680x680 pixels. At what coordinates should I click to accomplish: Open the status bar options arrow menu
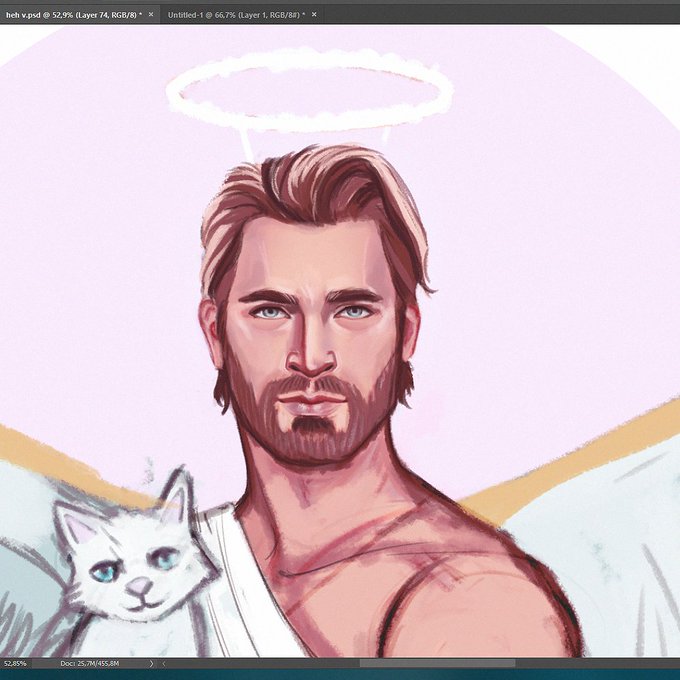click(x=151, y=664)
